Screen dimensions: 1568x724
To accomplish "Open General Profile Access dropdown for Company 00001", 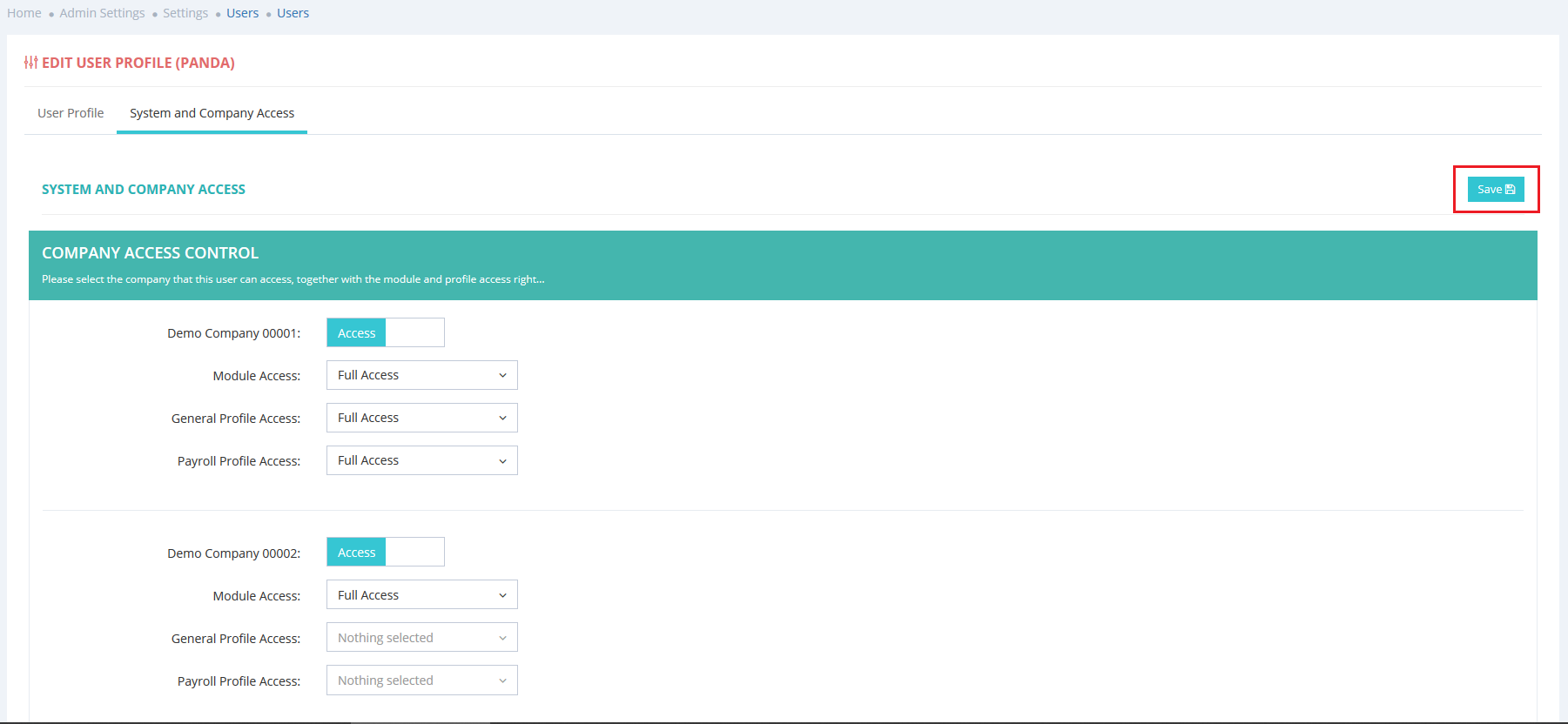I will pos(421,418).
